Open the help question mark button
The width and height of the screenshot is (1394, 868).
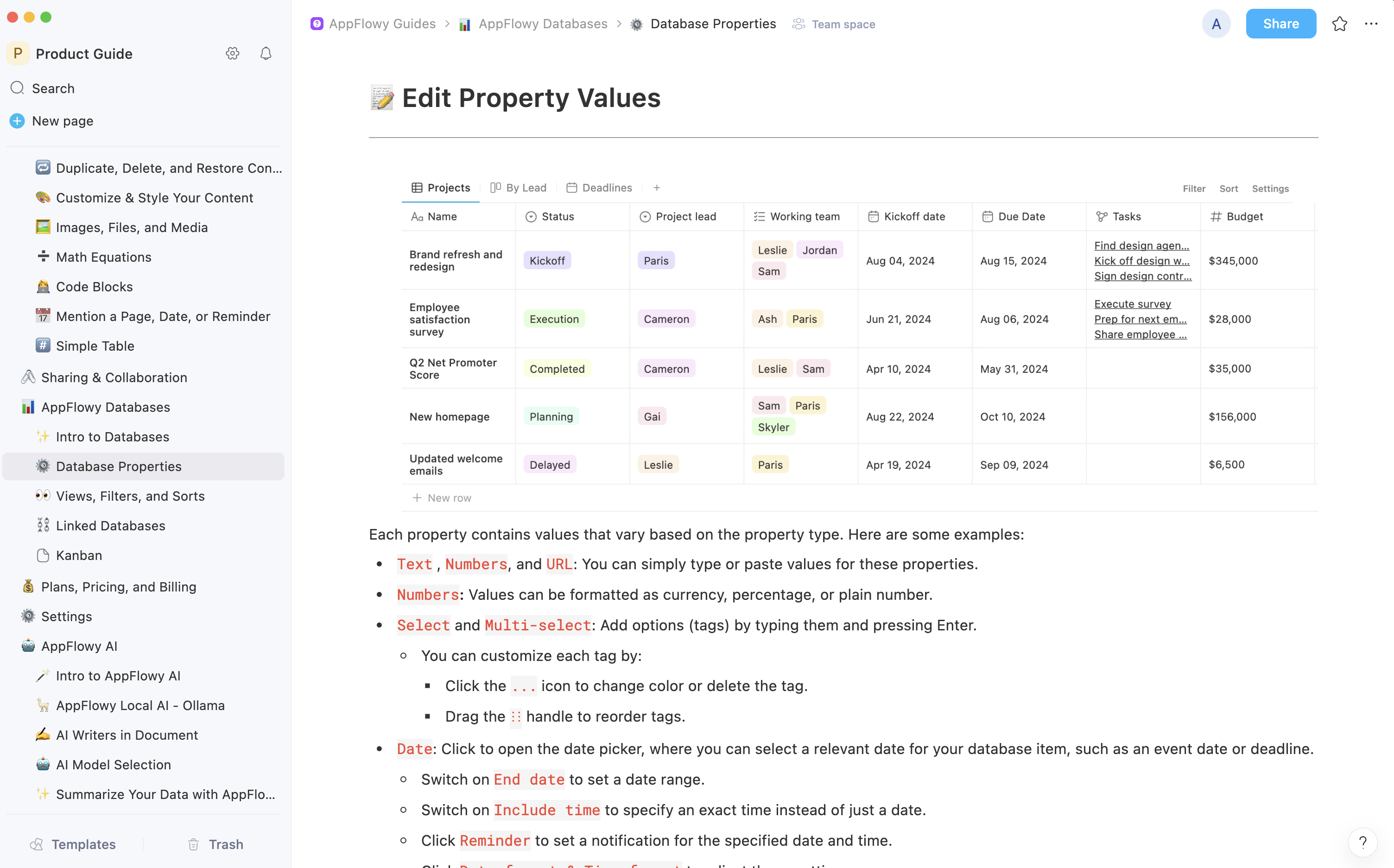tap(1362, 843)
